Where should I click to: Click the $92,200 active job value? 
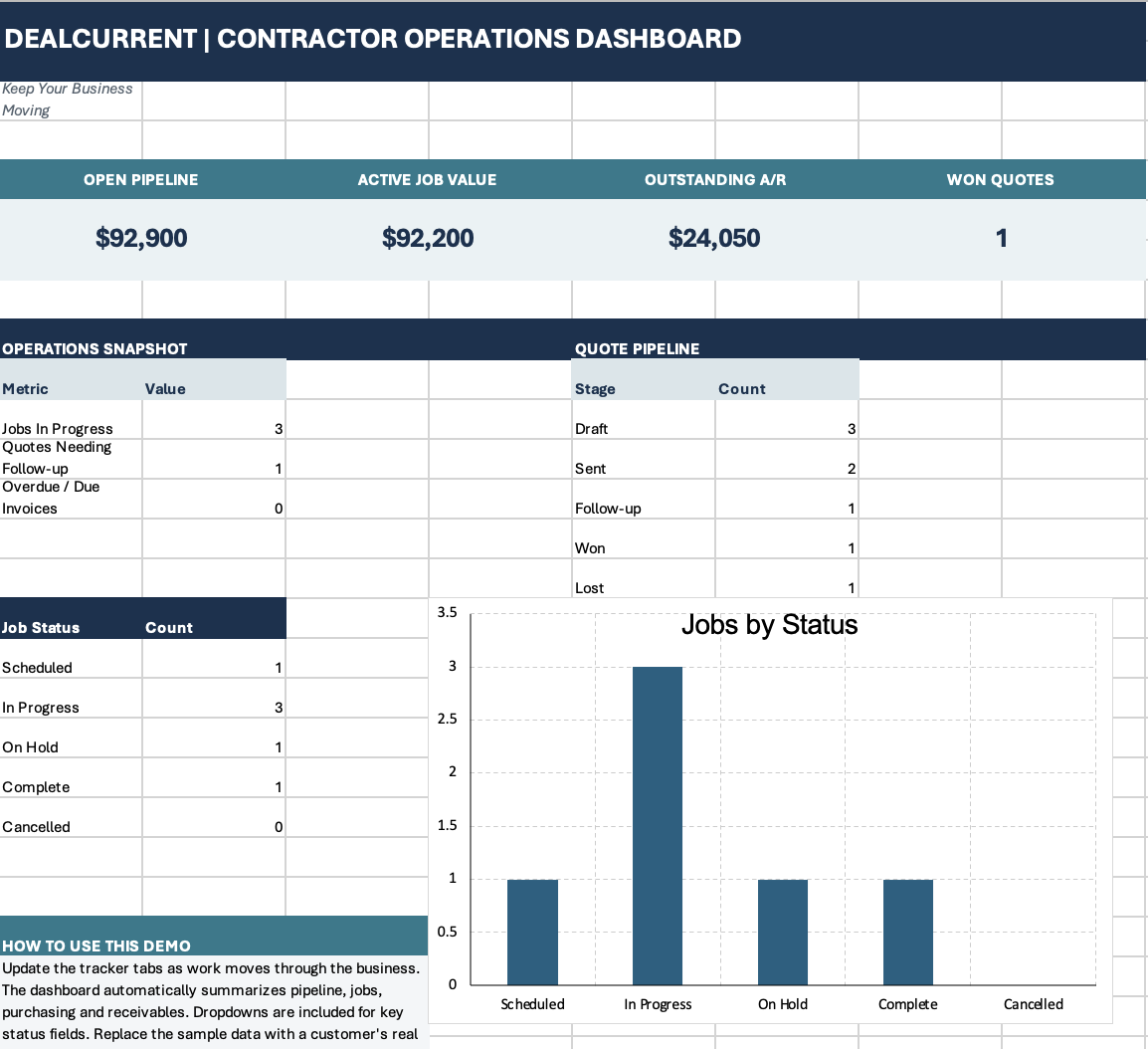click(428, 238)
